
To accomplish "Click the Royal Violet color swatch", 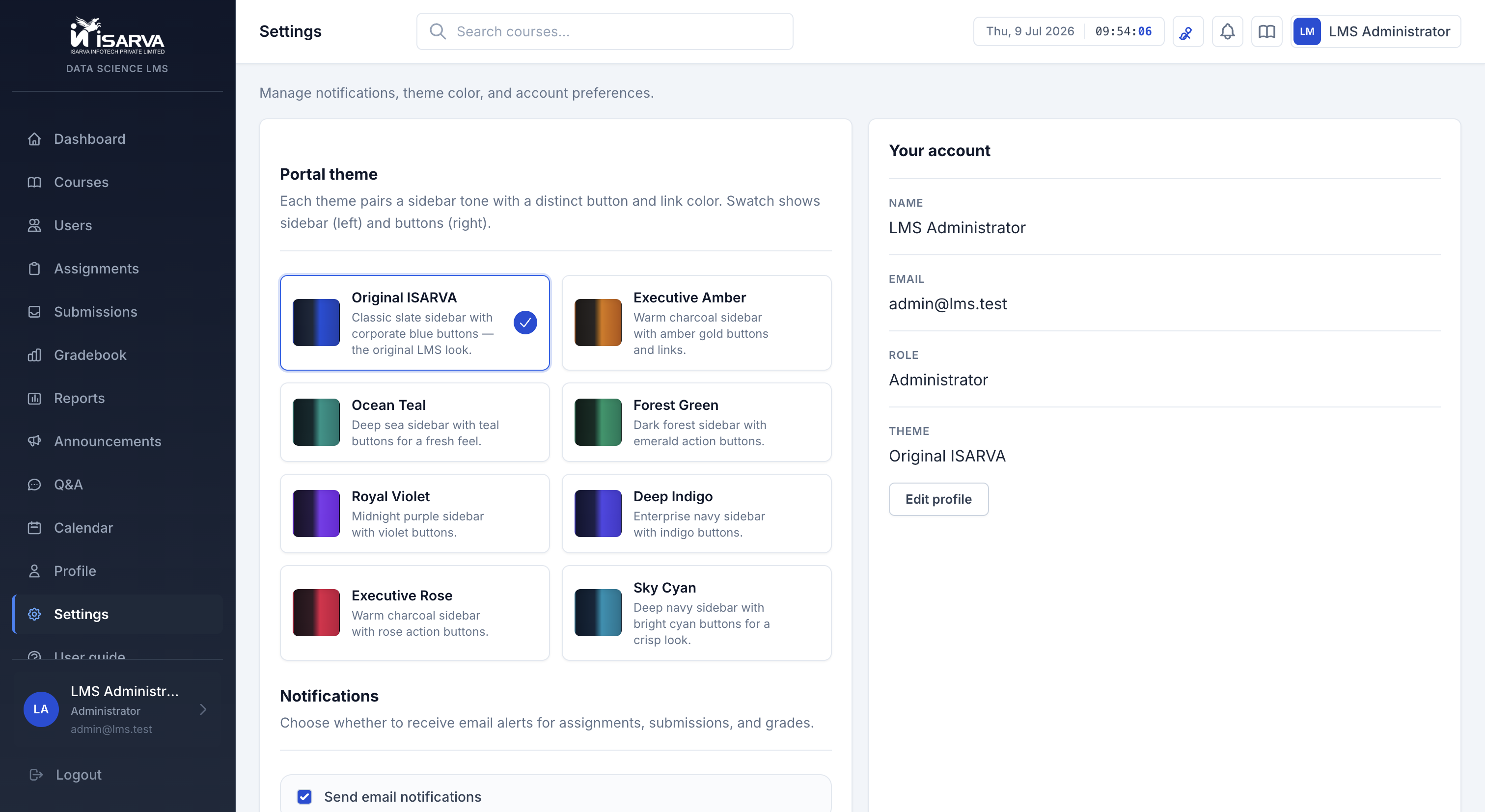I will pyautogui.click(x=316, y=514).
